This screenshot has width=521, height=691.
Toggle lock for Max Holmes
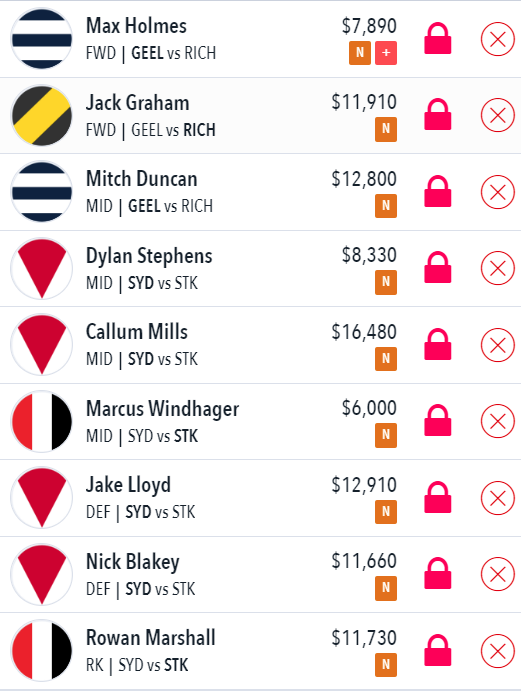pyautogui.click(x=437, y=39)
